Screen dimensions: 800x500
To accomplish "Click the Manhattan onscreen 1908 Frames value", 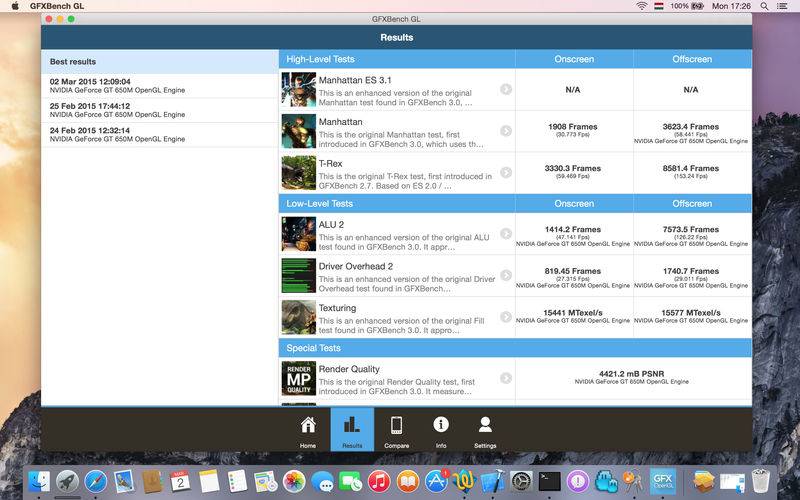I will click(x=572, y=127).
